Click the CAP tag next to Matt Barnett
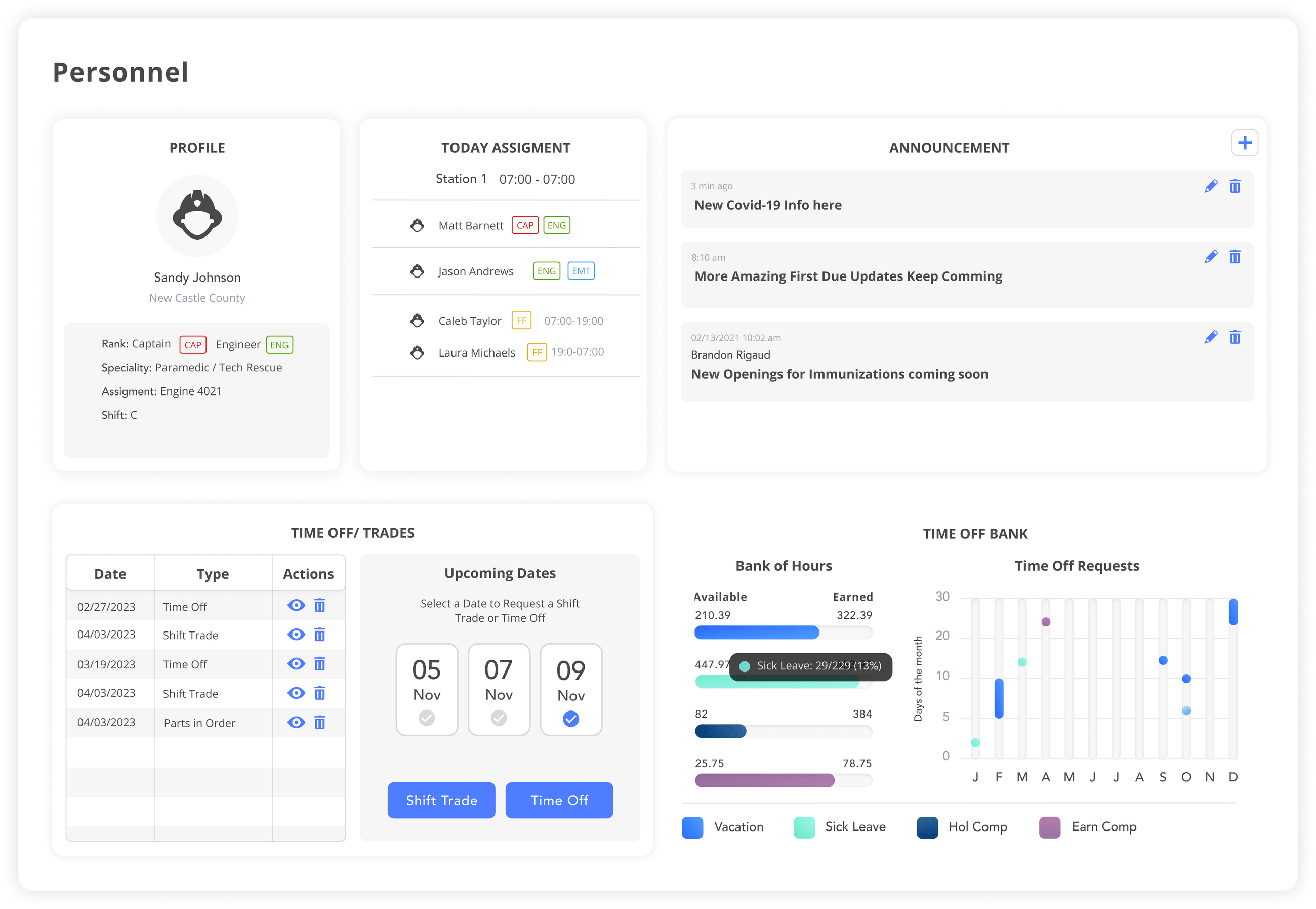This screenshot has height=909, width=1316. click(525, 225)
